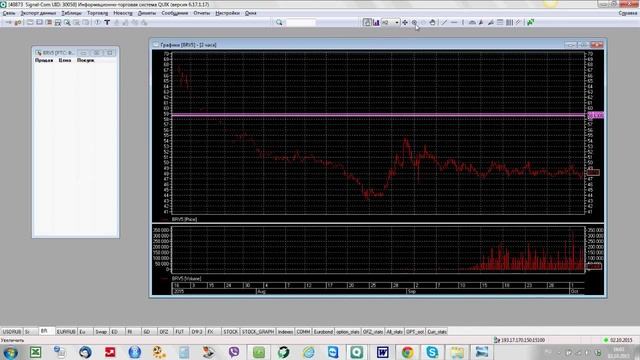This screenshot has width=640, height=360.
Task: Open Word from the taskbar
Action: [382, 352]
